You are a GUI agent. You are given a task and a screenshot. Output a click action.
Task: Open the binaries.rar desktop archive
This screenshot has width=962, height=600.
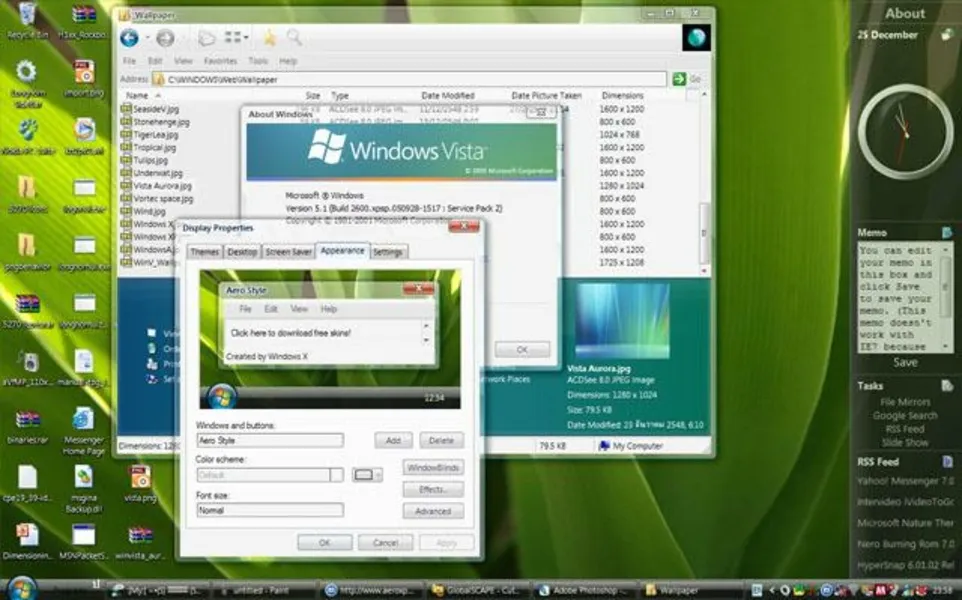tap(27, 428)
